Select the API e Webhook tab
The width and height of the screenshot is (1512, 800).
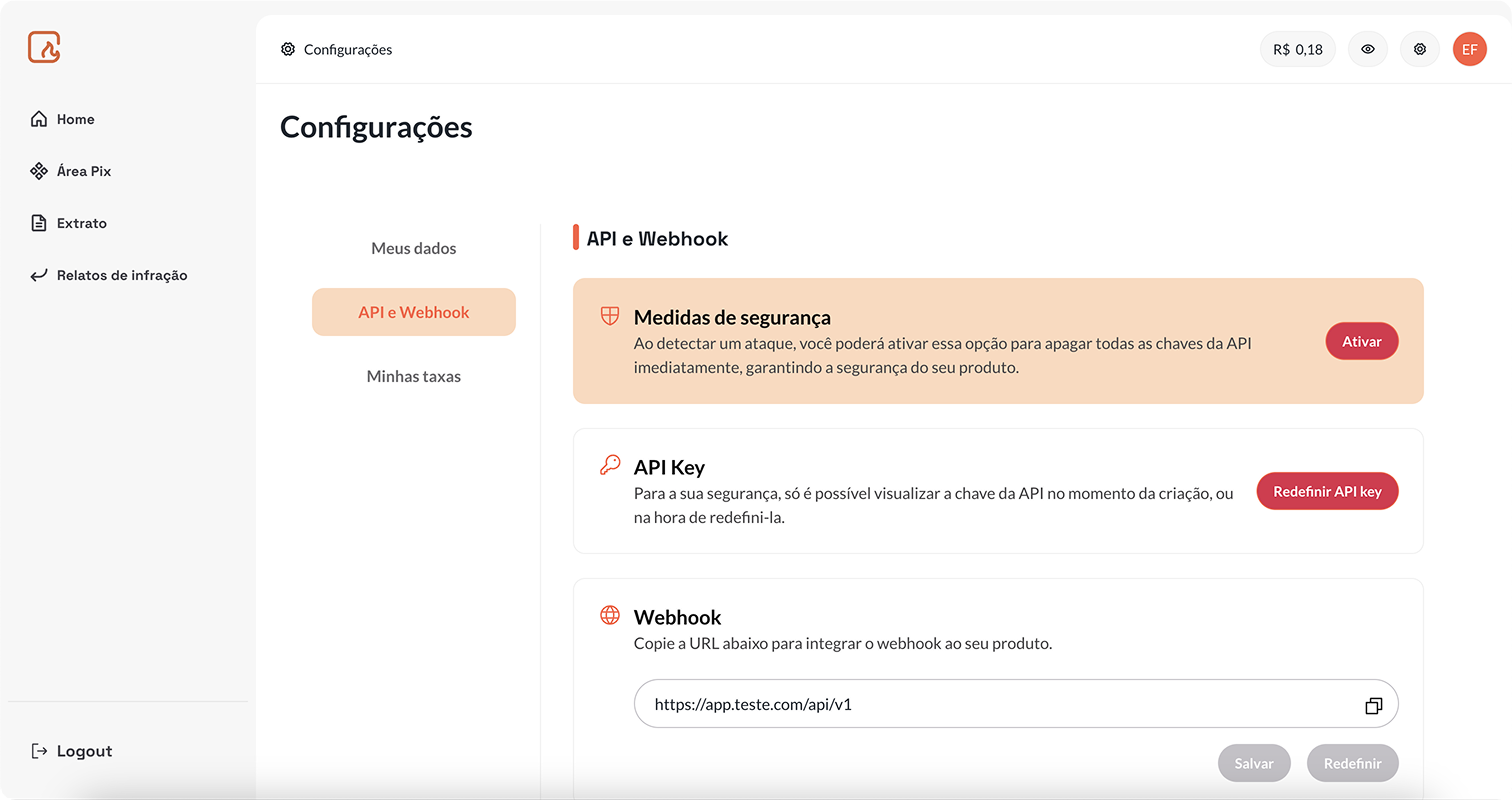tap(414, 312)
